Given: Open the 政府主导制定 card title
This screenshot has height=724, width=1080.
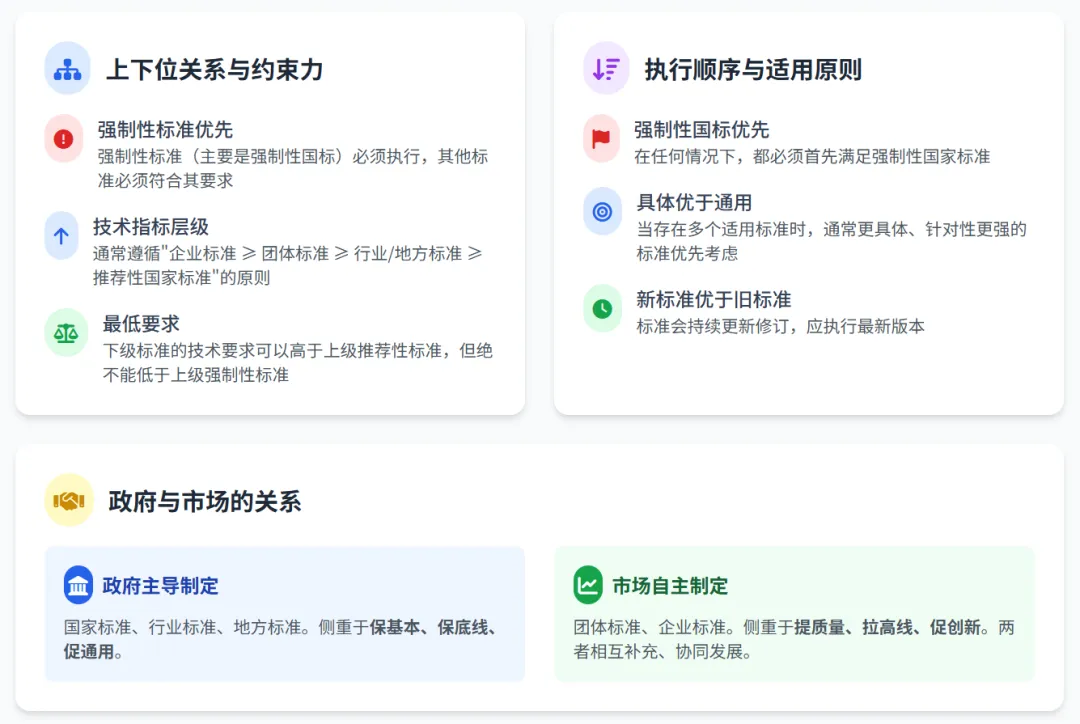Looking at the screenshot, I should click(x=160, y=586).
